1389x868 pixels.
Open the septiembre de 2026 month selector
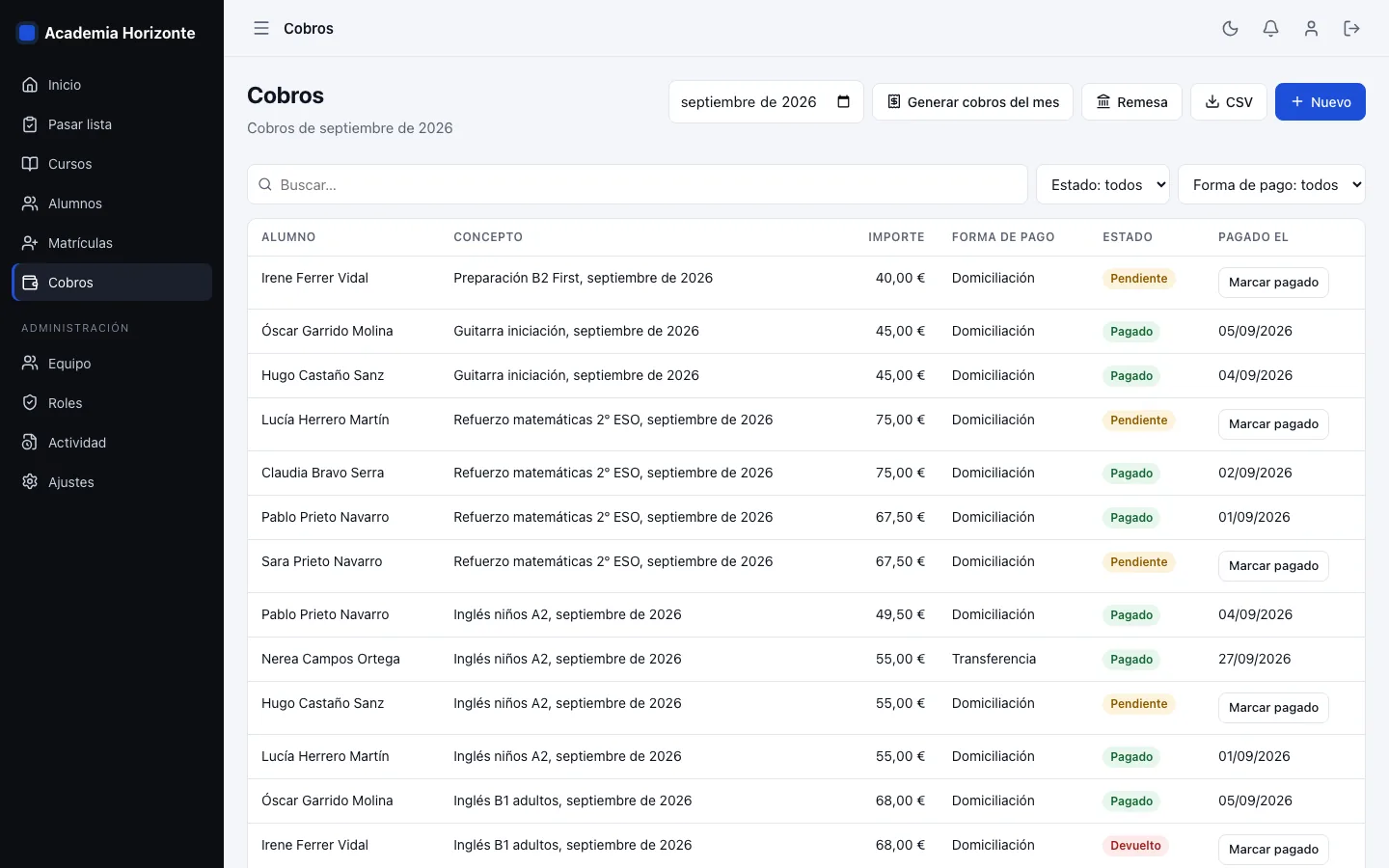coord(766,102)
